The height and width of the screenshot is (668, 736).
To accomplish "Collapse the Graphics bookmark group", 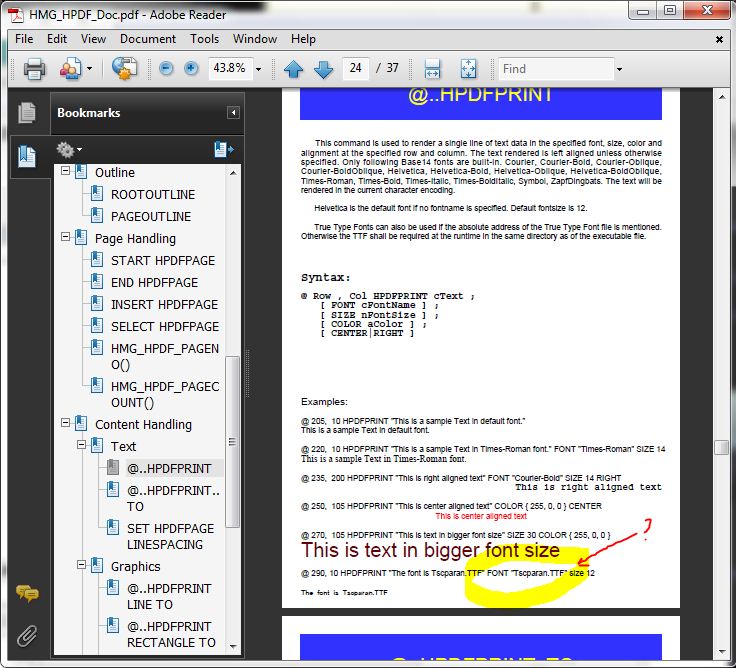I will coord(82,566).
